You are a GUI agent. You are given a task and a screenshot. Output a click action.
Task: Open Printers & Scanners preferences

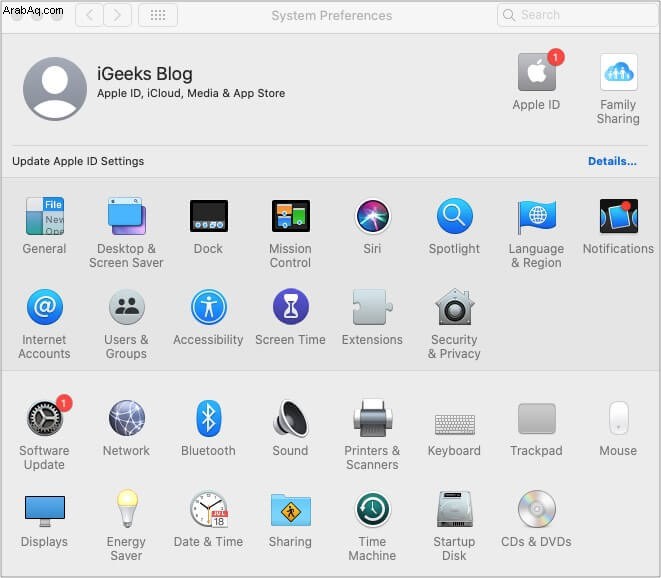point(372,418)
